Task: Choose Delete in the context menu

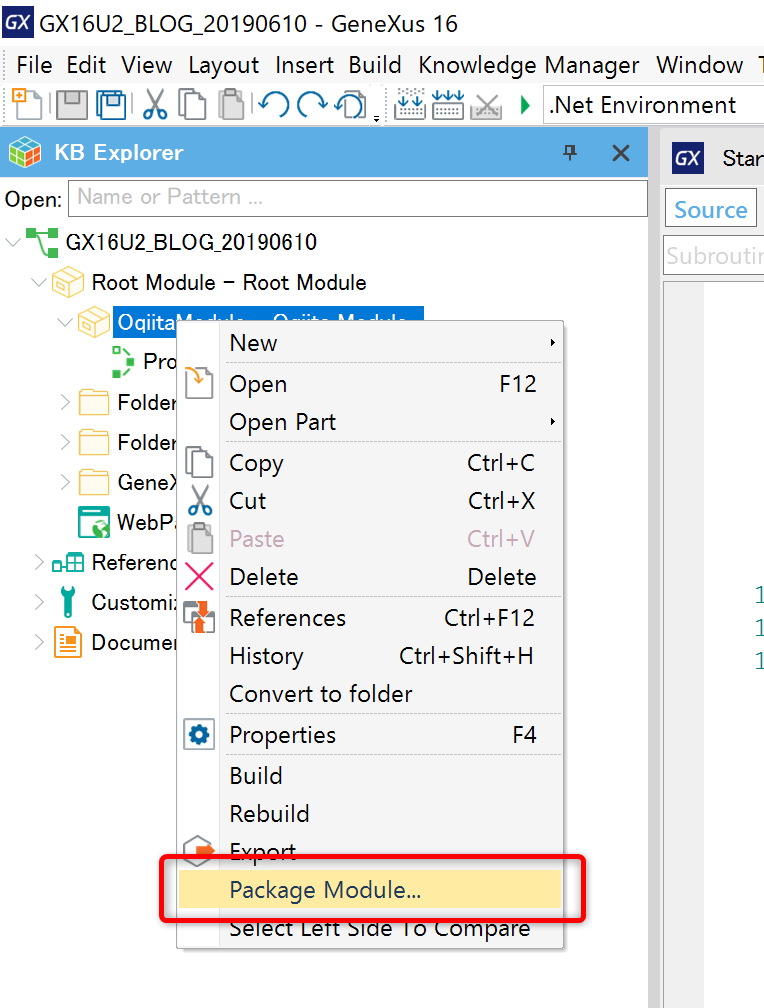Action: click(370, 577)
